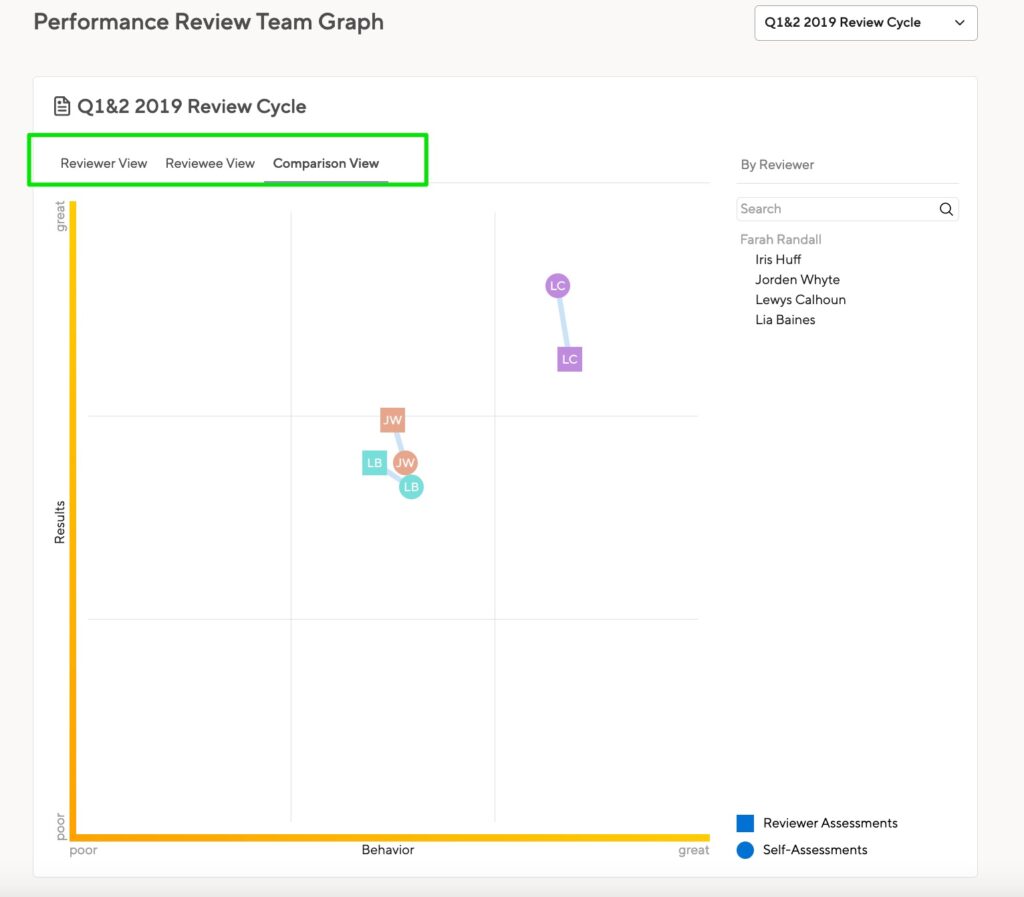Image resolution: width=1024 pixels, height=897 pixels.
Task: Select Lia Baines in the reviewer list
Action: (x=785, y=320)
